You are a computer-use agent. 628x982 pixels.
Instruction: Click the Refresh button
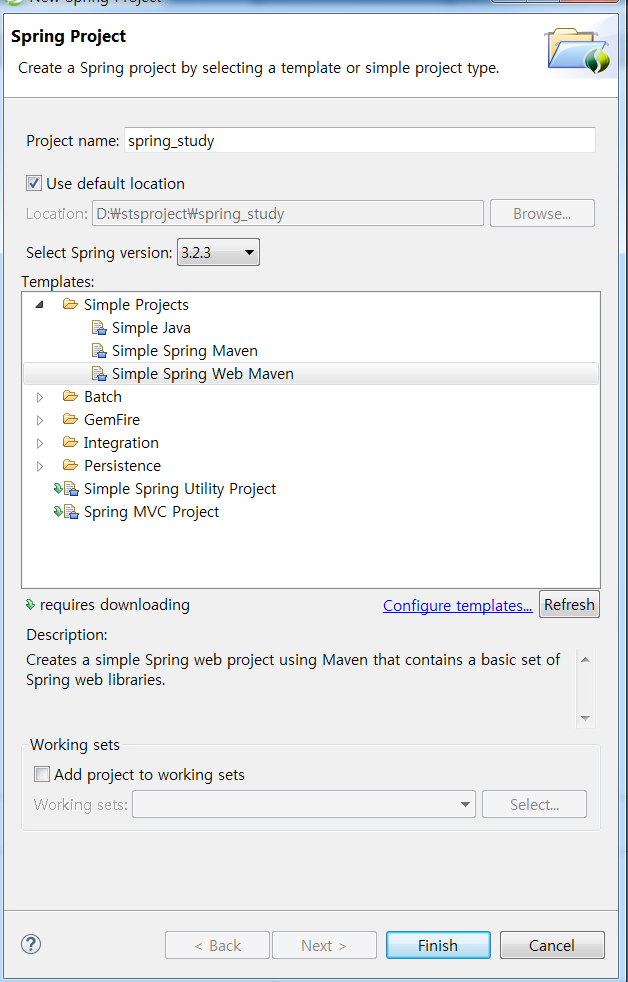(x=569, y=604)
